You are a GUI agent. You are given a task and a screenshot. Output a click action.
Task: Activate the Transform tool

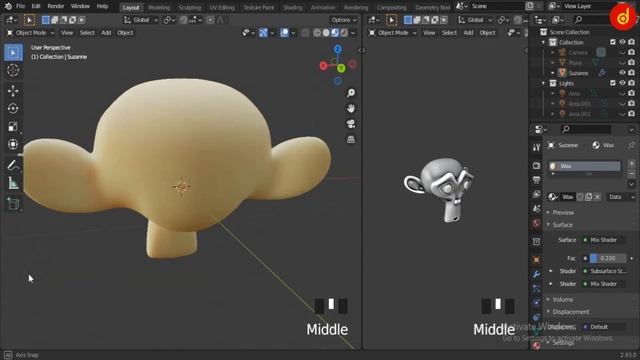click(x=13, y=144)
